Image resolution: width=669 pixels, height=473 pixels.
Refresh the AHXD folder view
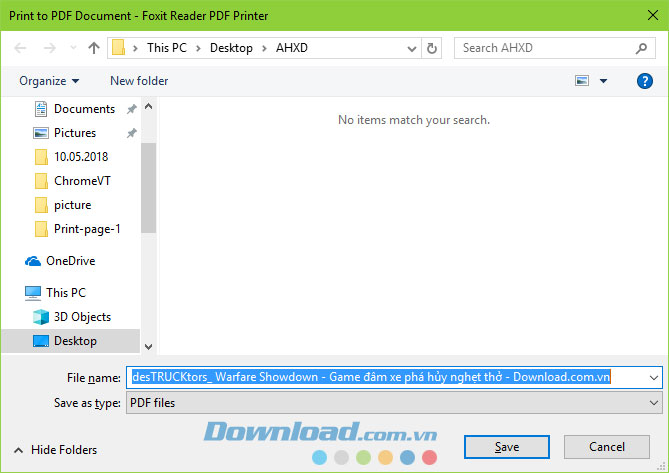coord(432,48)
